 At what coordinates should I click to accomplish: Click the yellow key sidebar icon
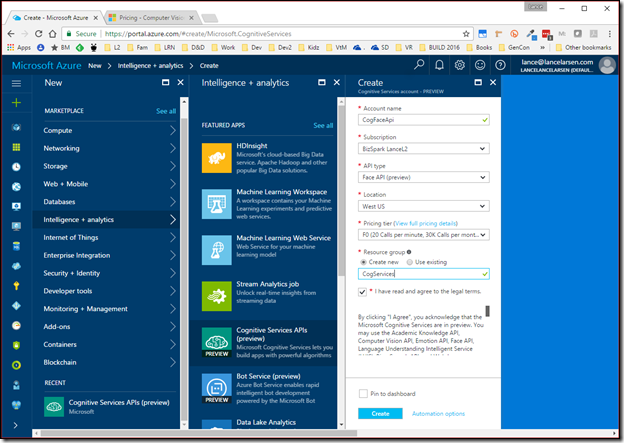(x=16, y=286)
